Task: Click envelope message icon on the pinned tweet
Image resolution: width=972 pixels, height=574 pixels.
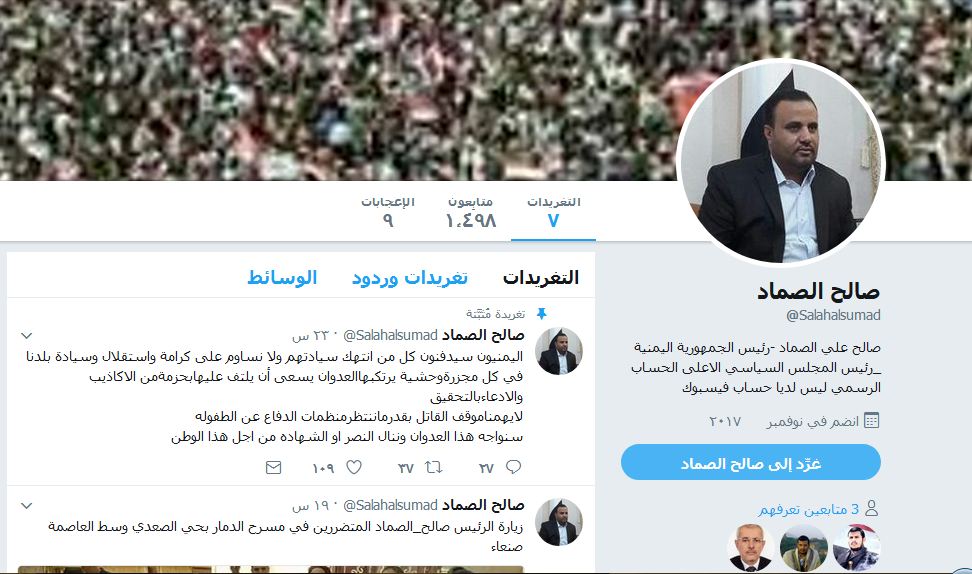Action: 273,467
